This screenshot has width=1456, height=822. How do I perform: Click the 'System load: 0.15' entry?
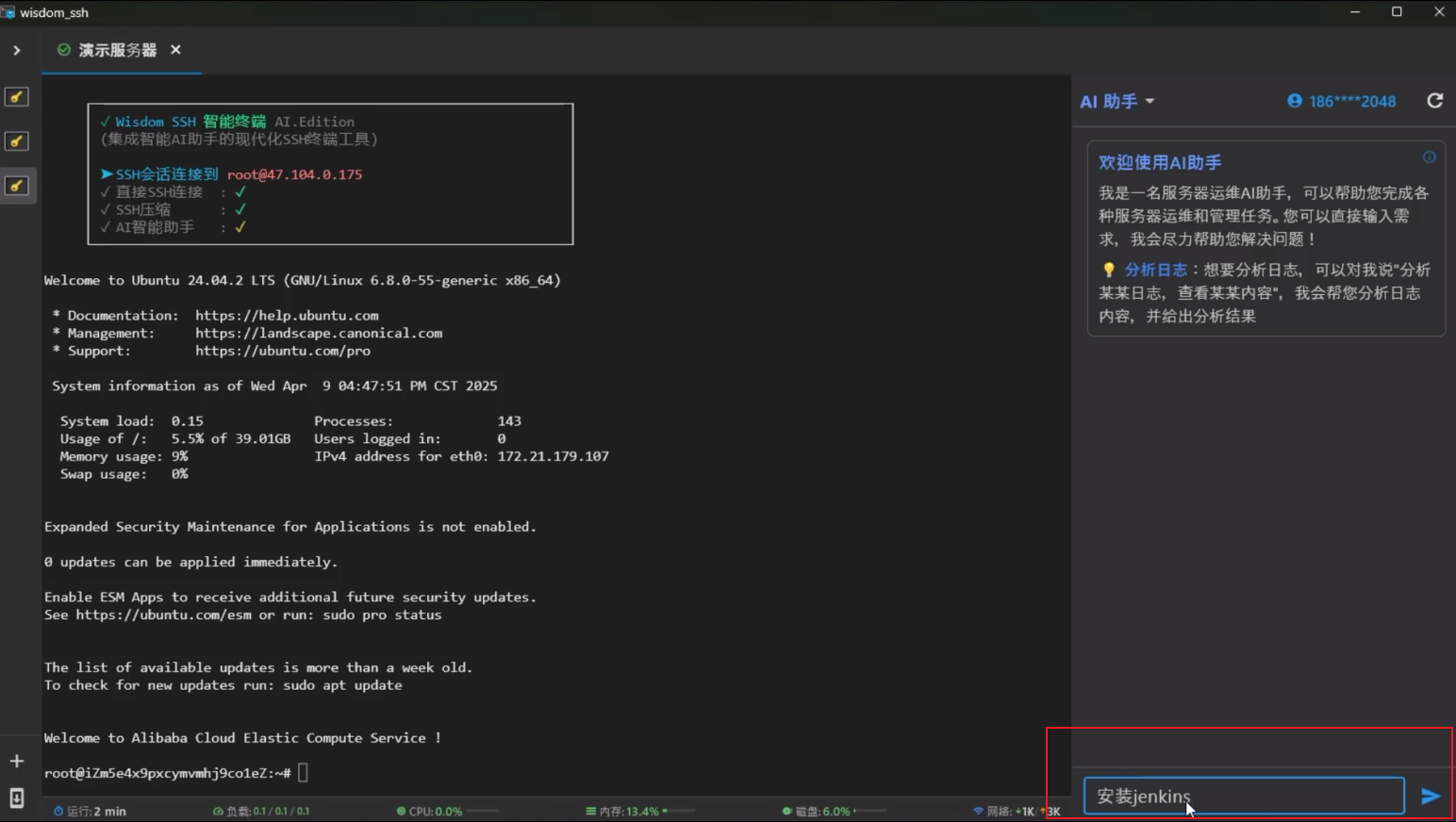point(131,421)
